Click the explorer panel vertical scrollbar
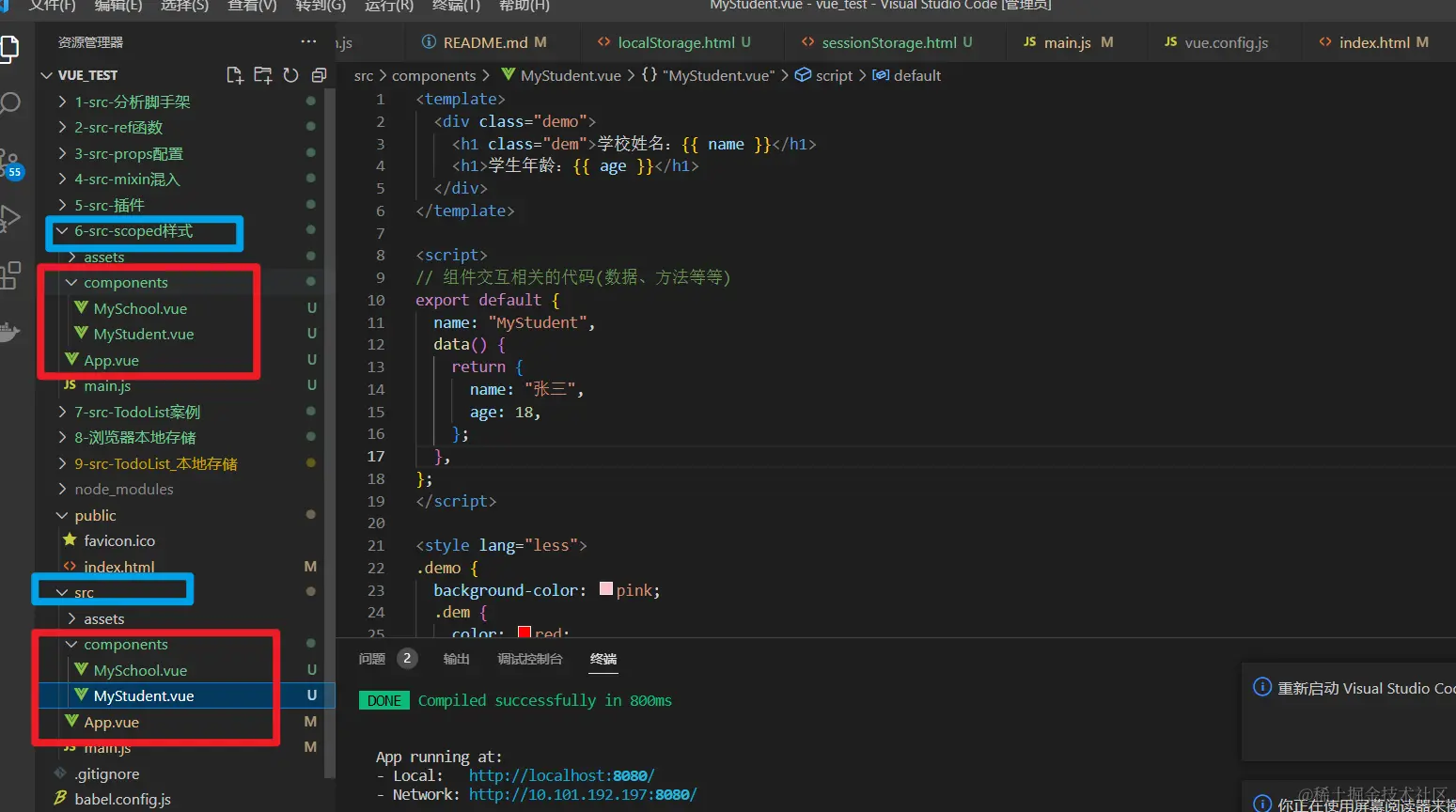 pyautogui.click(x=329, y=432)
